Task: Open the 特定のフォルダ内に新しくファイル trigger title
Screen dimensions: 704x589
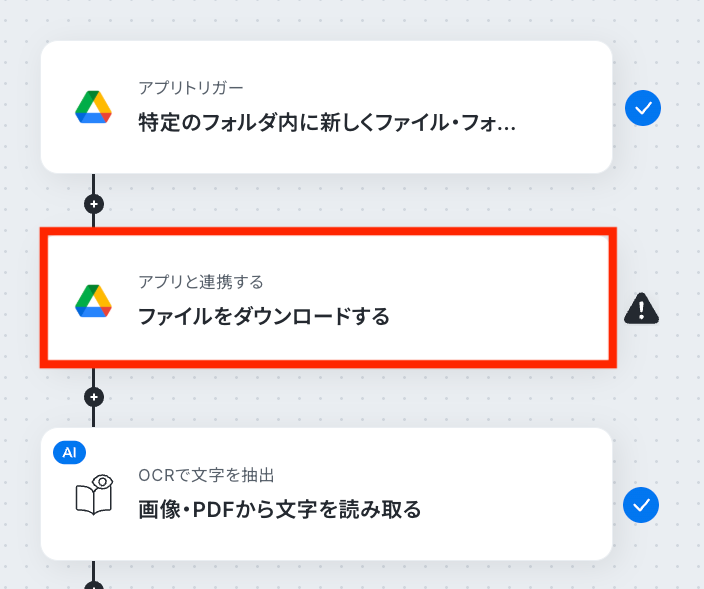Action: coord(327,123)
